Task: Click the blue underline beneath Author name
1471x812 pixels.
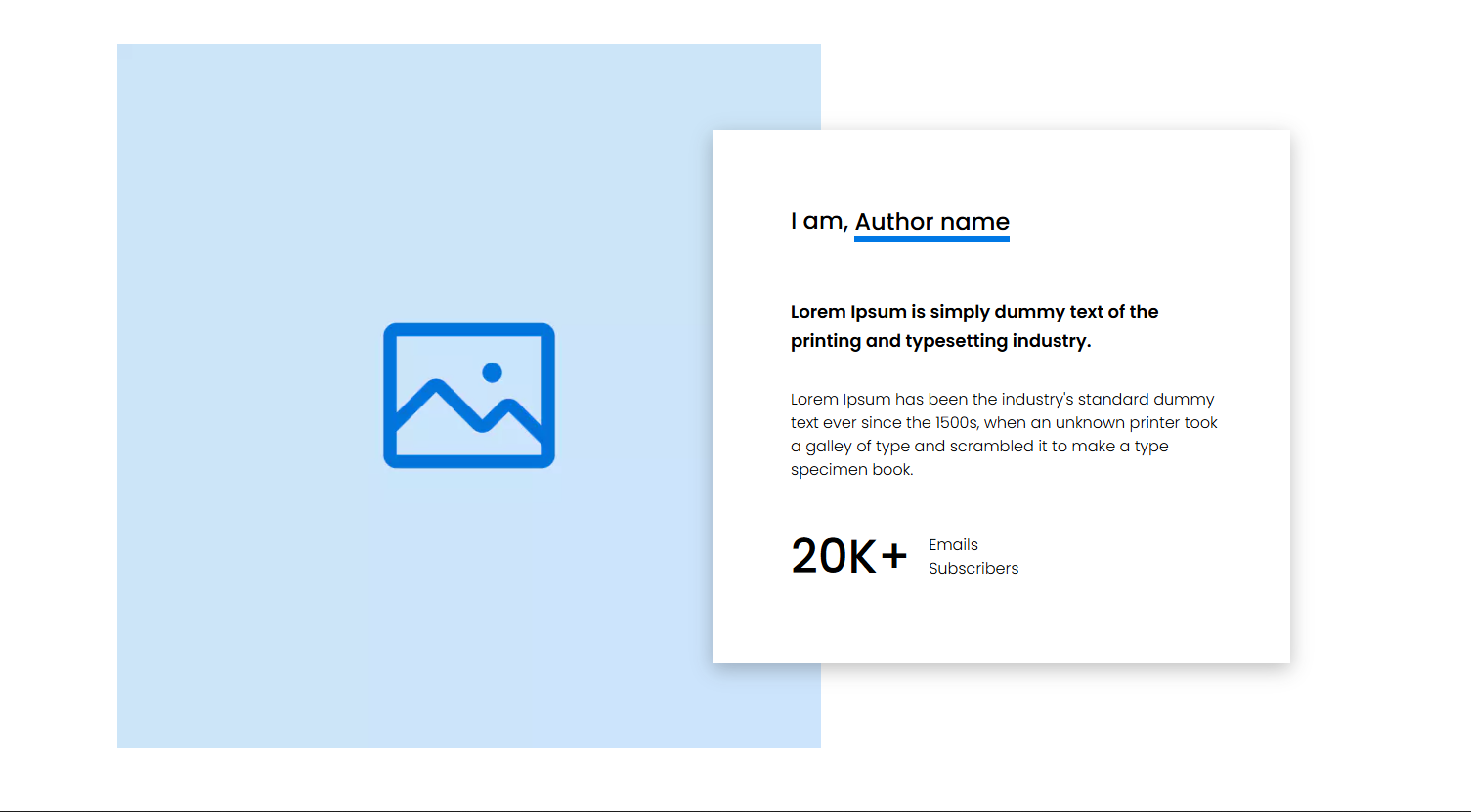Action: point(931,239)
